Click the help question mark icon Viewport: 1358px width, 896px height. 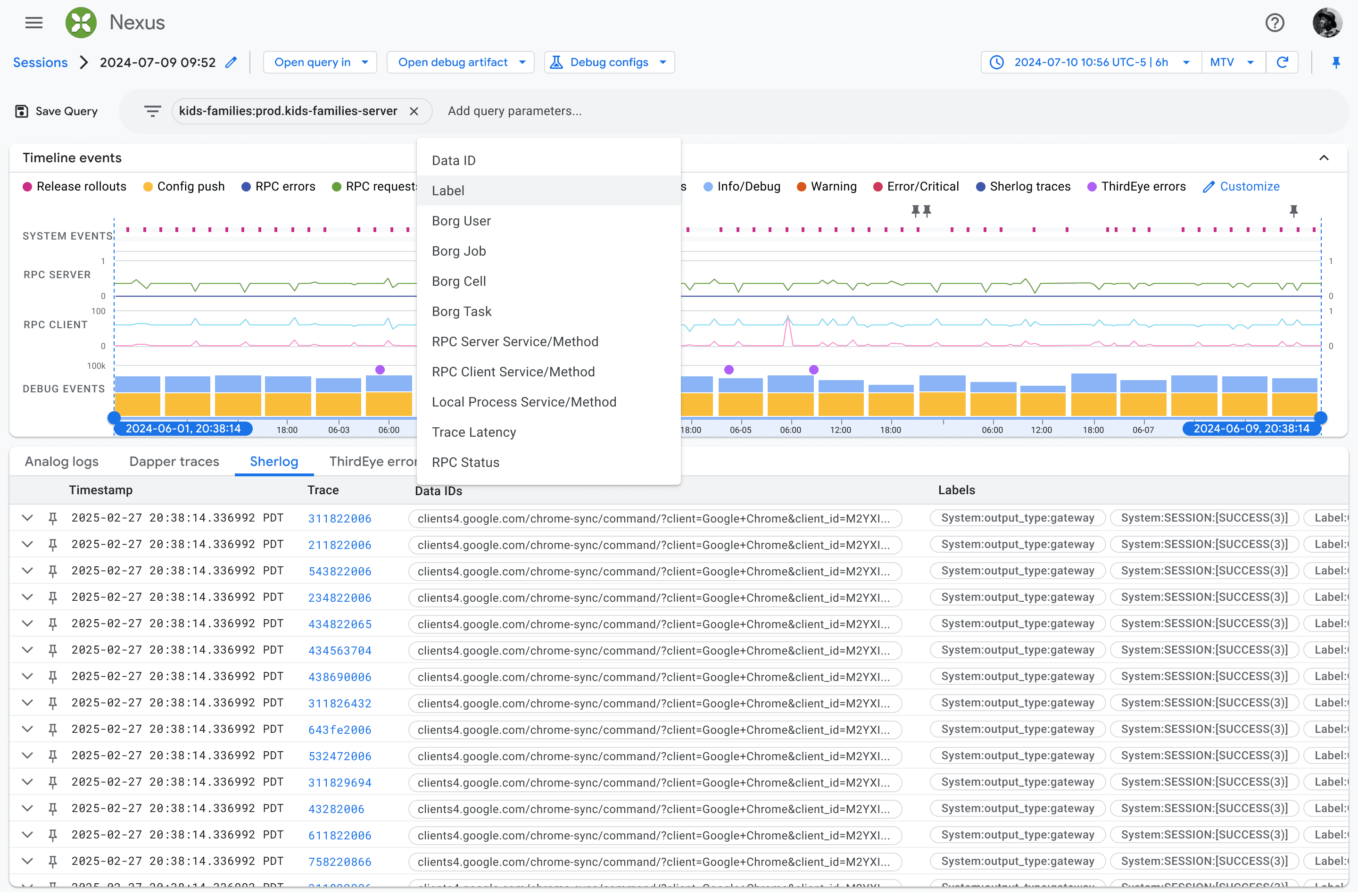pos(1274,23)
